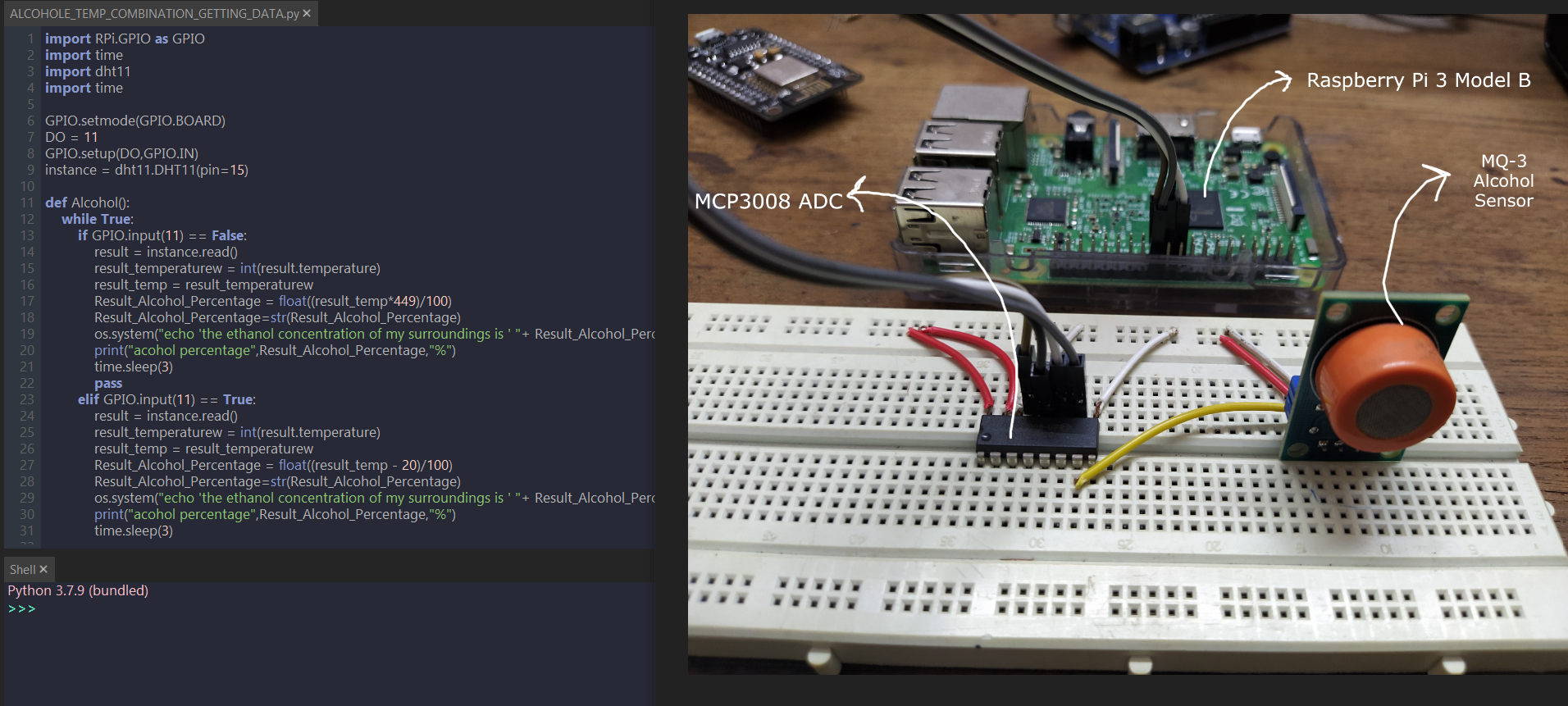
Task: Click the 'DO = 11' line
Action: point(71,137)
